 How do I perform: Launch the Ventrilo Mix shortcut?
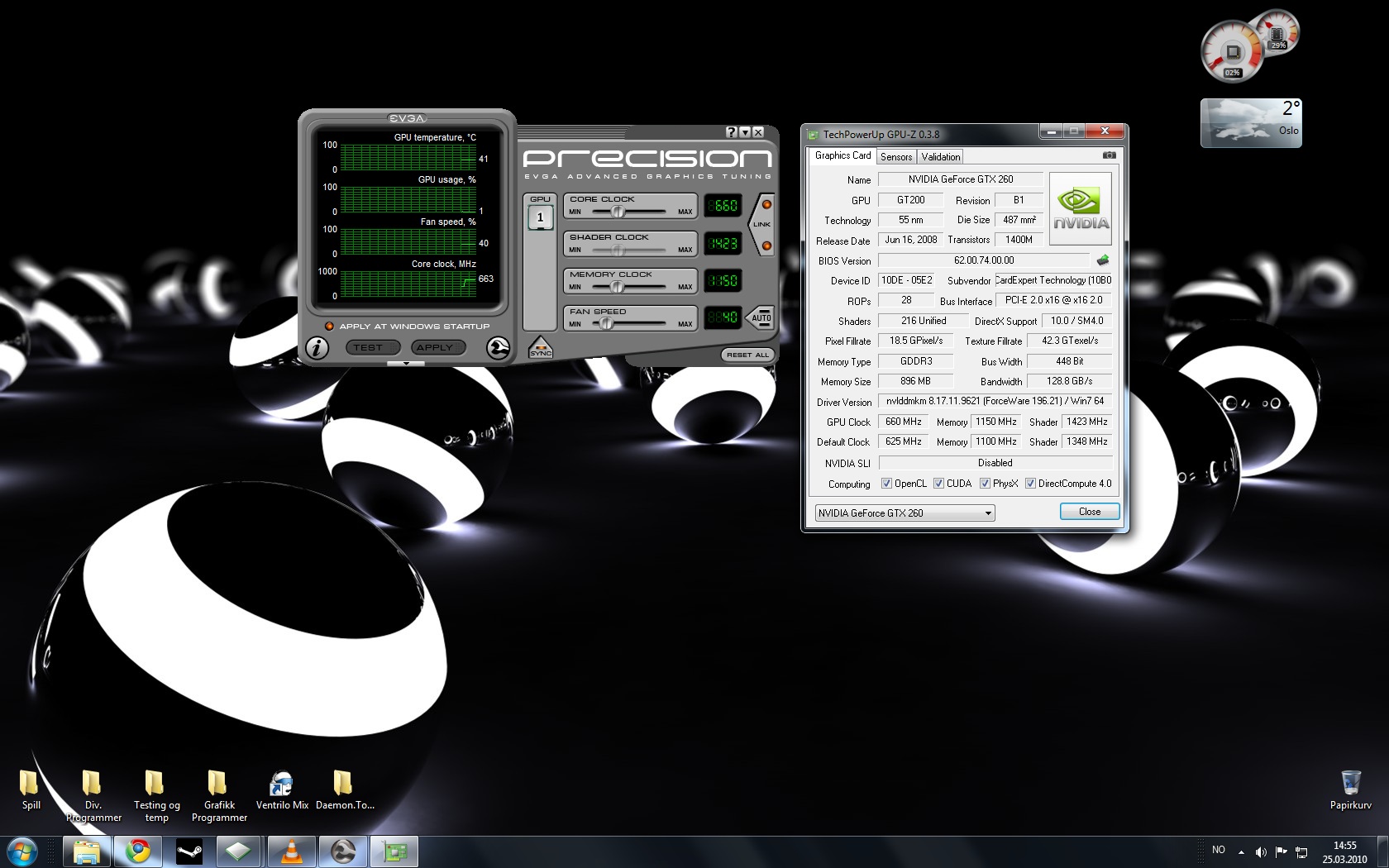click(x=282, y=789)
